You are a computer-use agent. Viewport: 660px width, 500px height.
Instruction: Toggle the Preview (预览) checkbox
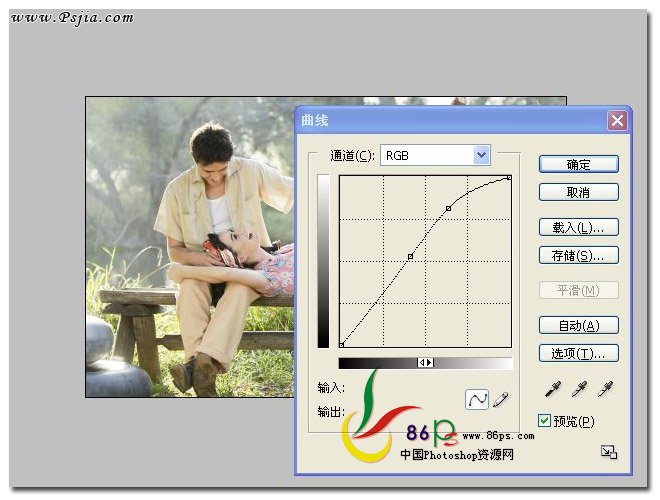point(544,420)
